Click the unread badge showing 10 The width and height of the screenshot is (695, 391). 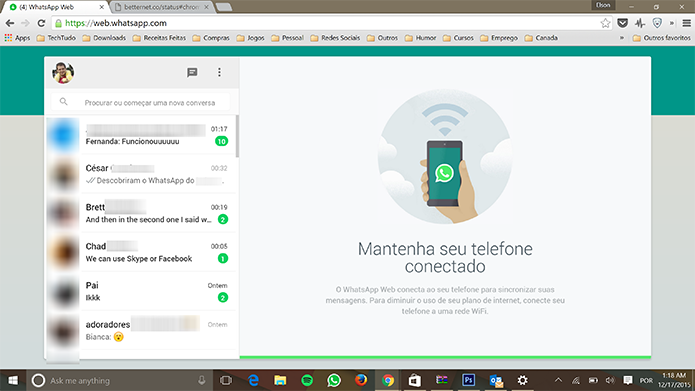pyautogui.click(x=221, y=141)
